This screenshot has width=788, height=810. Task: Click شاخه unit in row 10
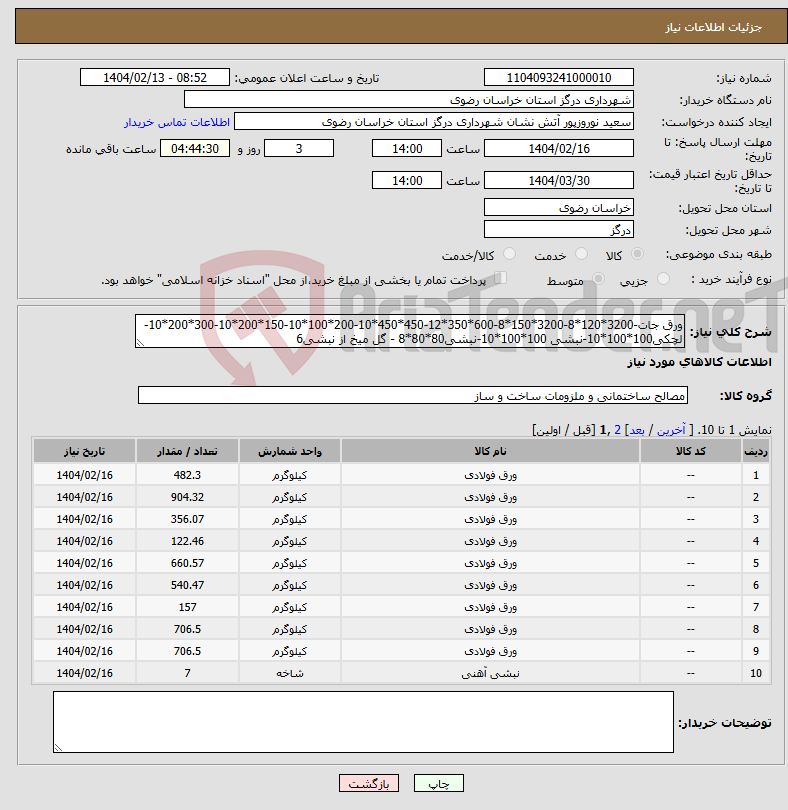[x=289, y=673]
